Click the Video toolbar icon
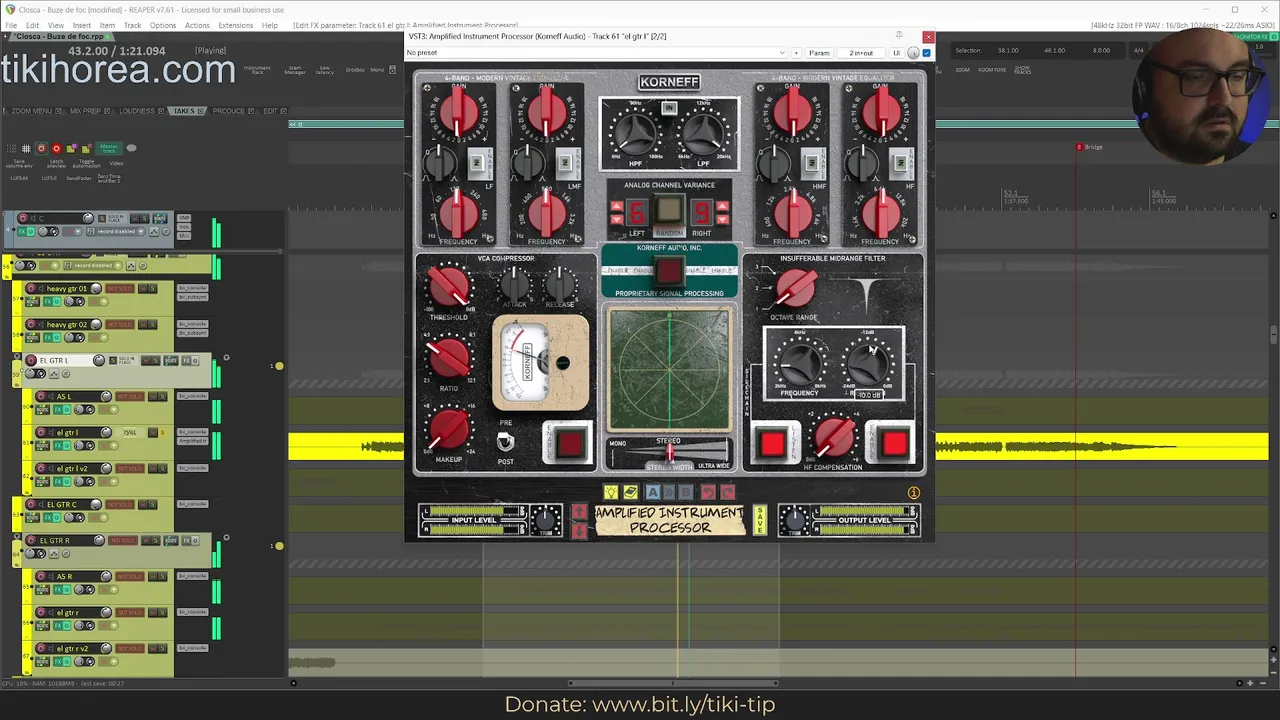Image resolution: width=1280 pixels, height=720 pixels. pyautogui.click(x=117, y=163)
